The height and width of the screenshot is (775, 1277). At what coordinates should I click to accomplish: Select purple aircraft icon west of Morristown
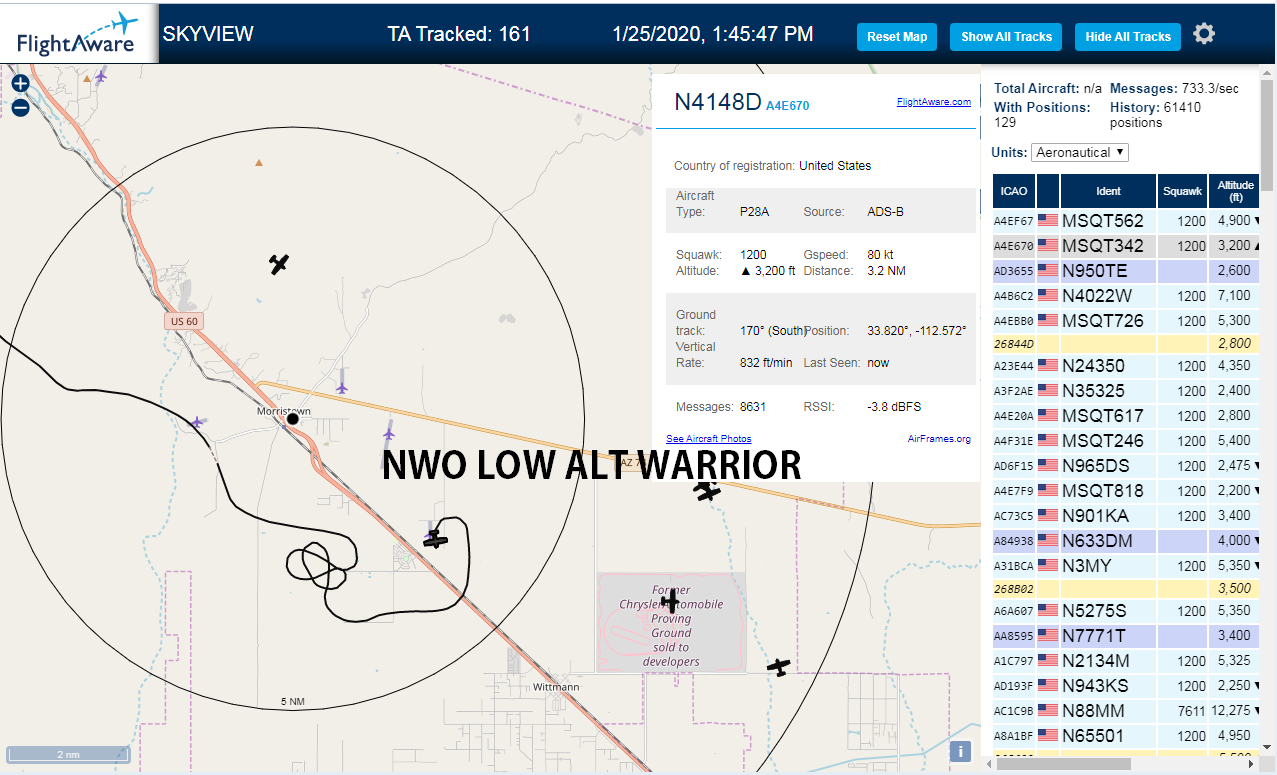[x=198, y=422]
